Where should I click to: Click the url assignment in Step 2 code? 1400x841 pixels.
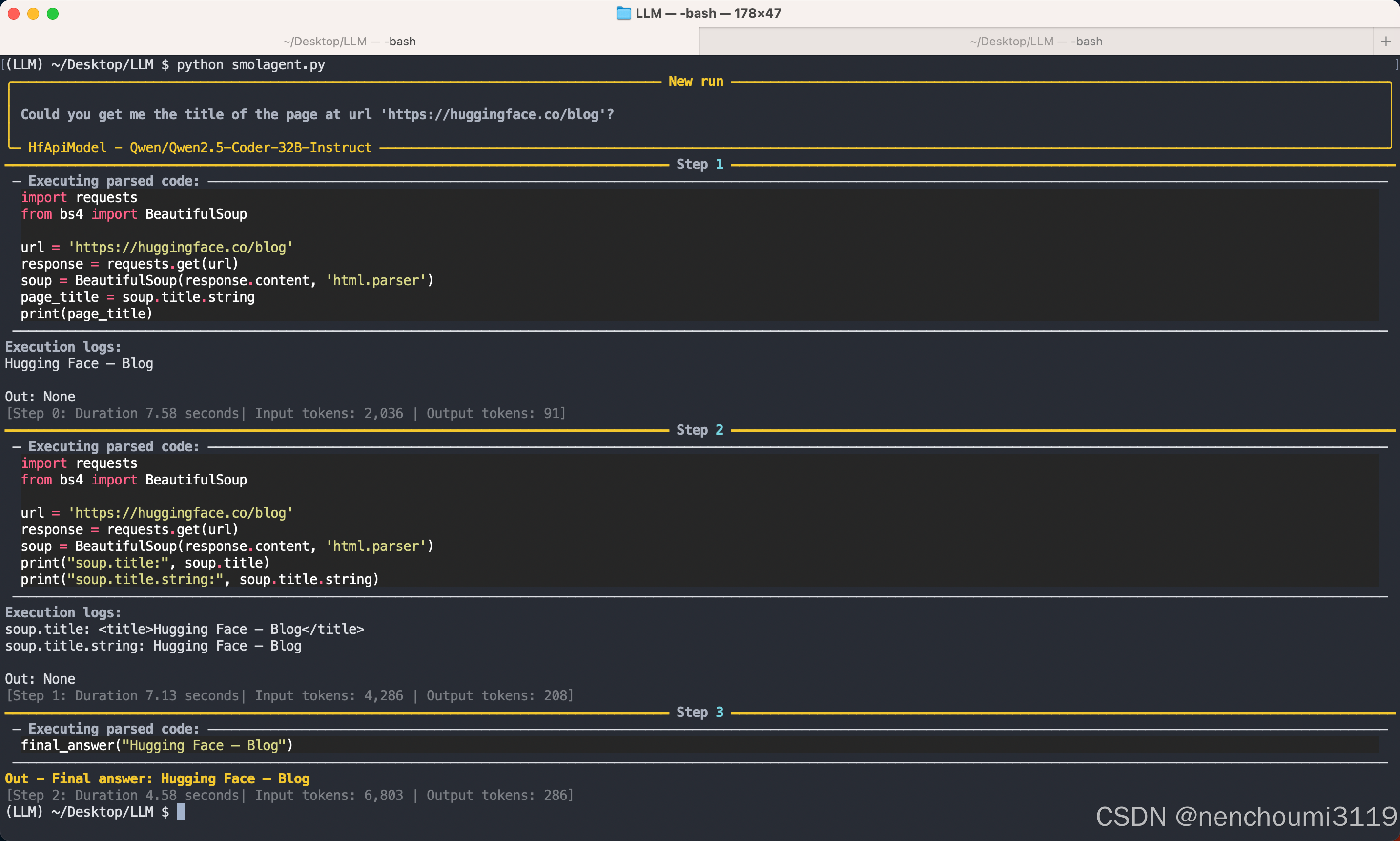coord(157,513)
